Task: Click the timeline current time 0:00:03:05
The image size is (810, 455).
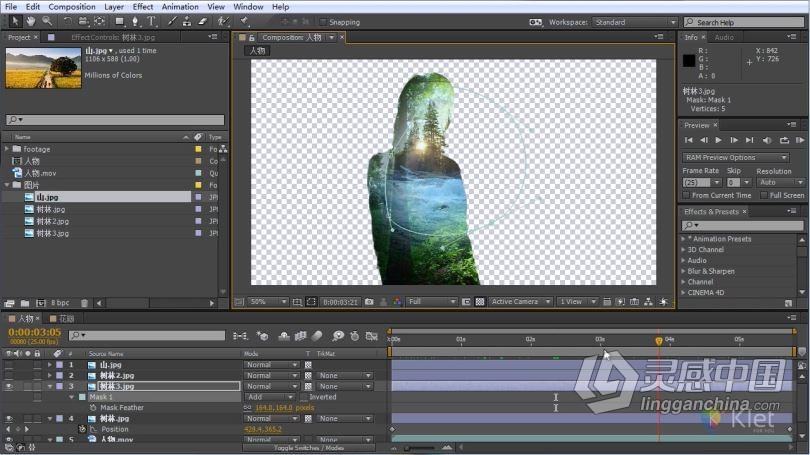Action: coord(35,333)
